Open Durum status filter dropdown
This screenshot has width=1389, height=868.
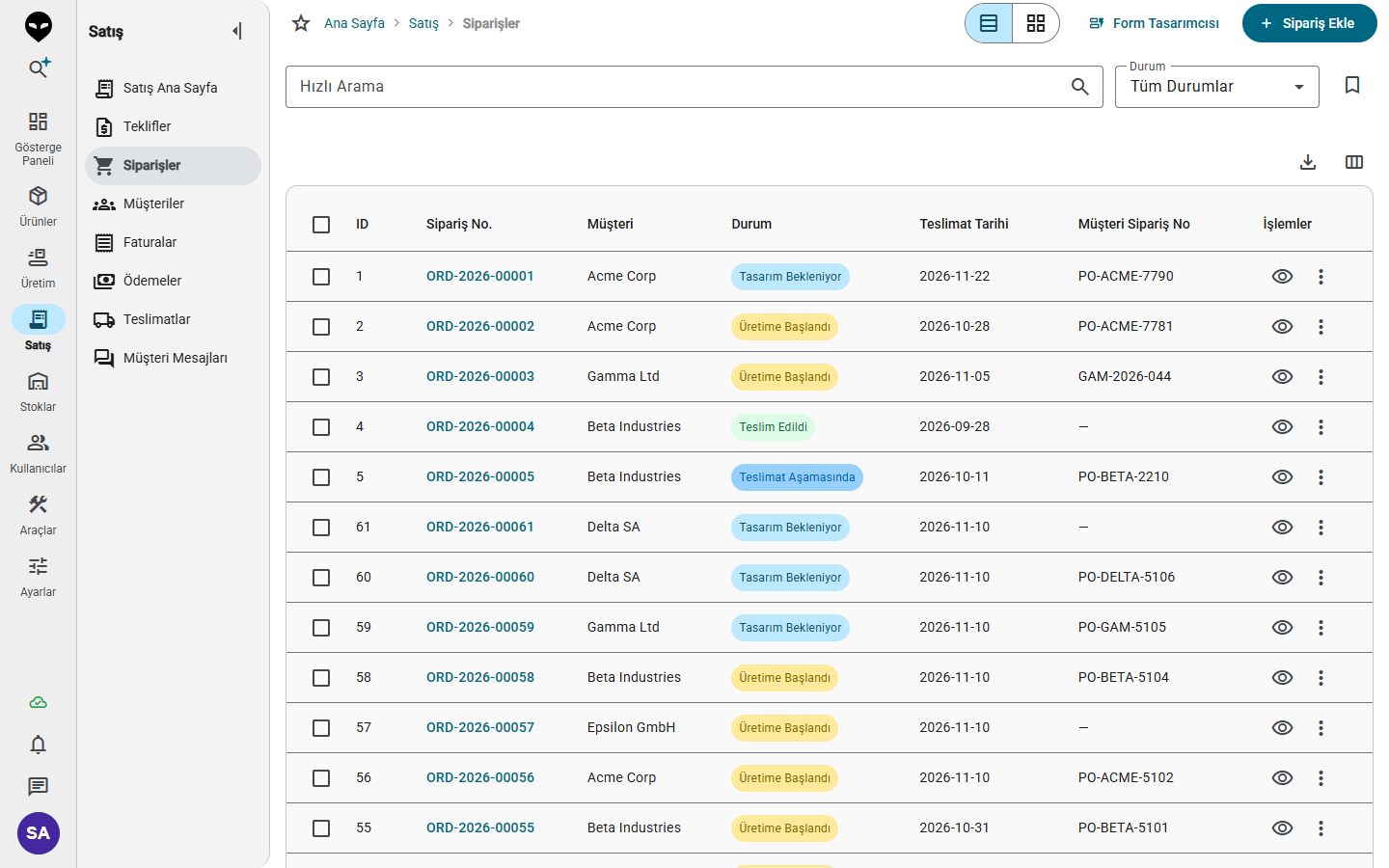coord(1217,87)
